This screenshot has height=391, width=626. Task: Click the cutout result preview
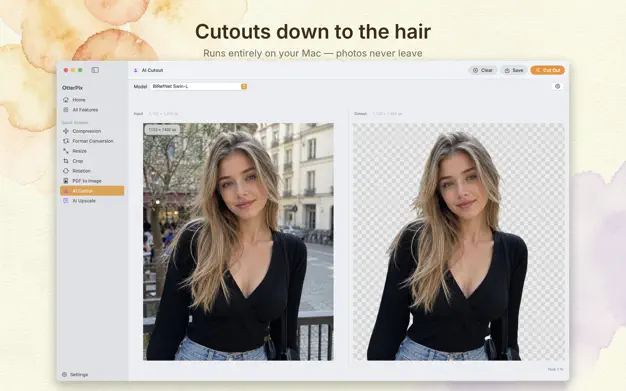tap(459, 242)
